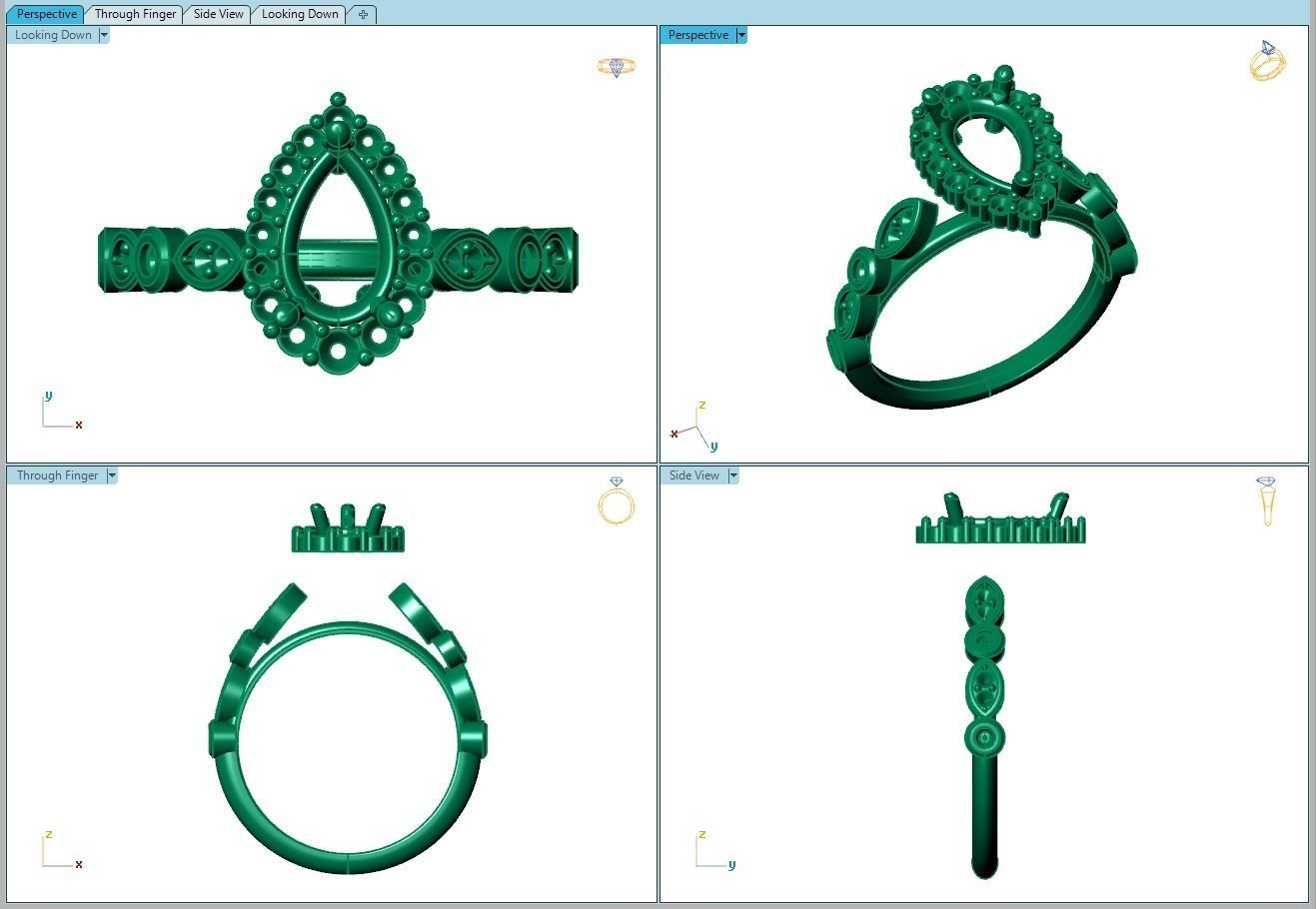Click the XY axis indicator in Looking Down viewport
This screenshot has height=909, width=1316.
pos(61,412)
